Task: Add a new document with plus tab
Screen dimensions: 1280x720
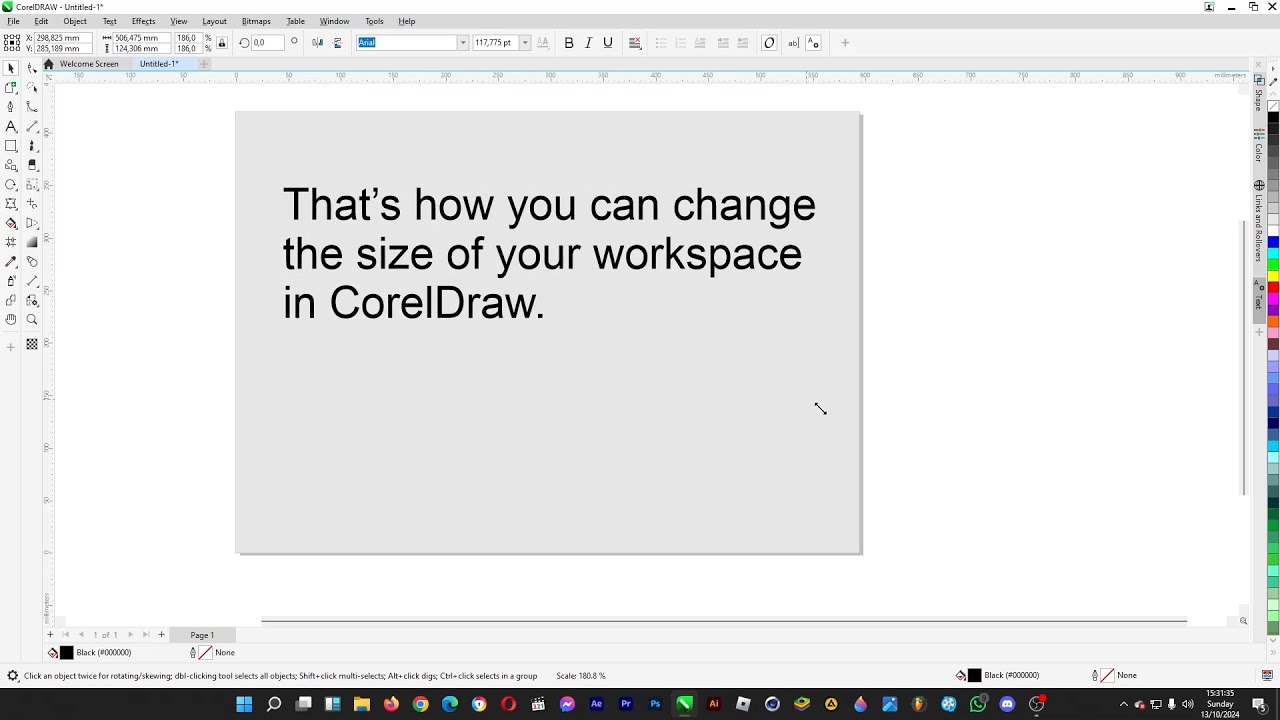Action: [x=203, y=64]
